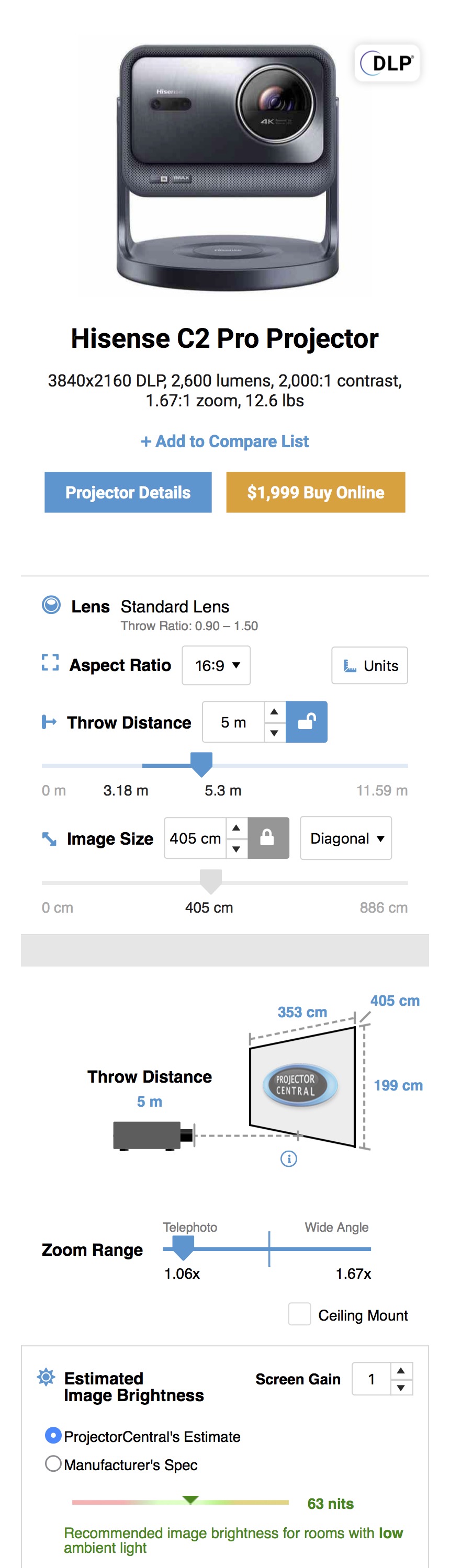Click the DLP technology badge icon

[x=387, y=63]
